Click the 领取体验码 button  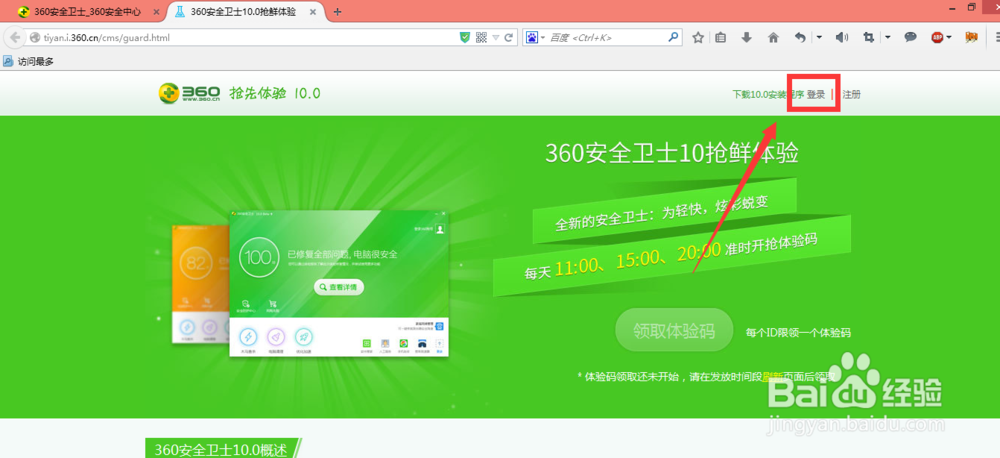(674, 331)
